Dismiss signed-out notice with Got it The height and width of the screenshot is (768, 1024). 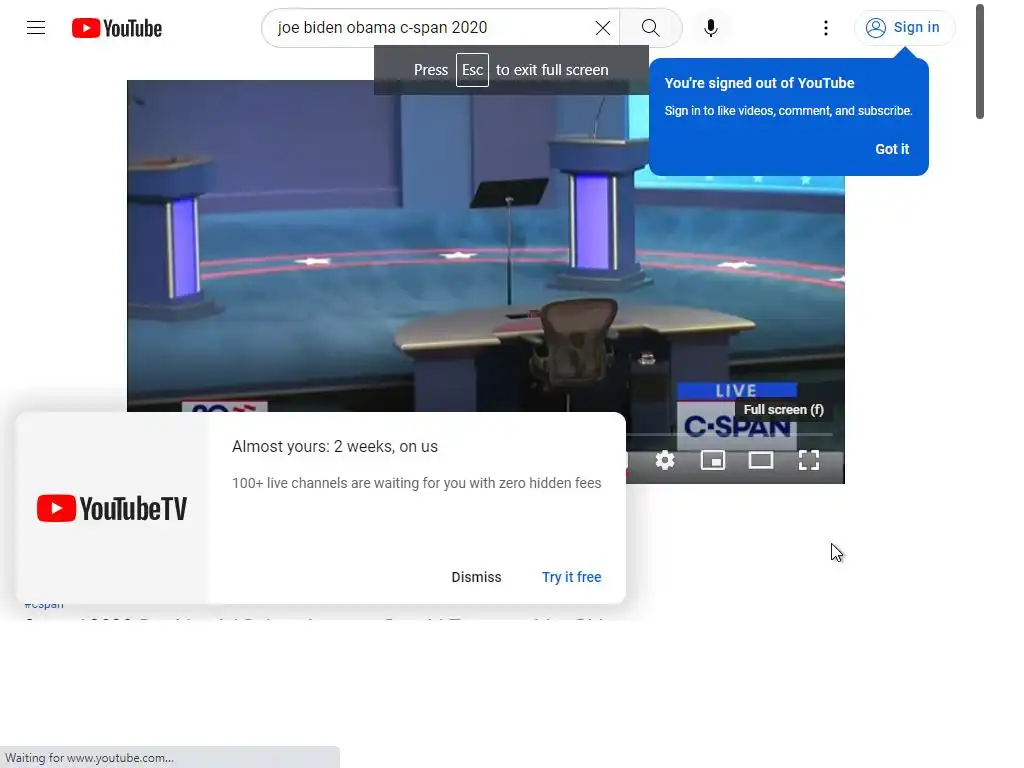coord(891,149)
